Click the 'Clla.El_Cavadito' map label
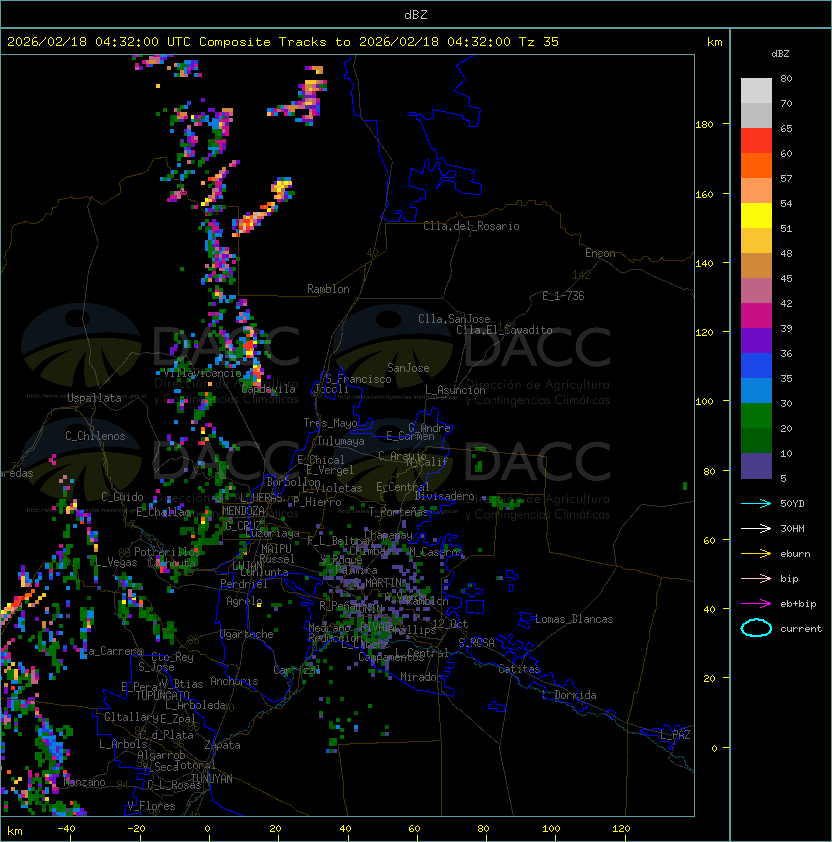832x842 pixels. [x=504, y=330]
